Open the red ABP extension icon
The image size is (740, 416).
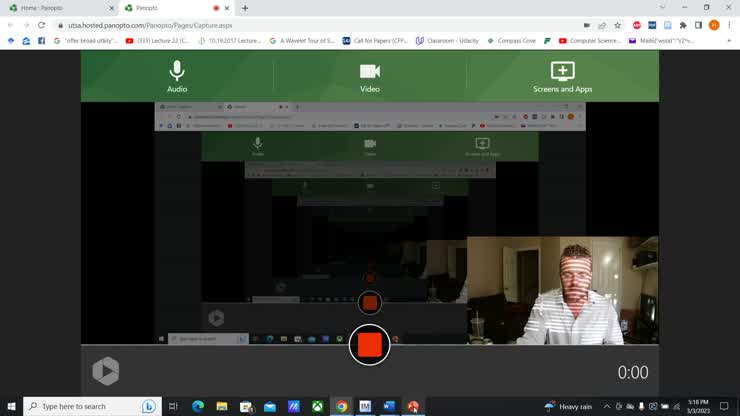tap(637, 25)
